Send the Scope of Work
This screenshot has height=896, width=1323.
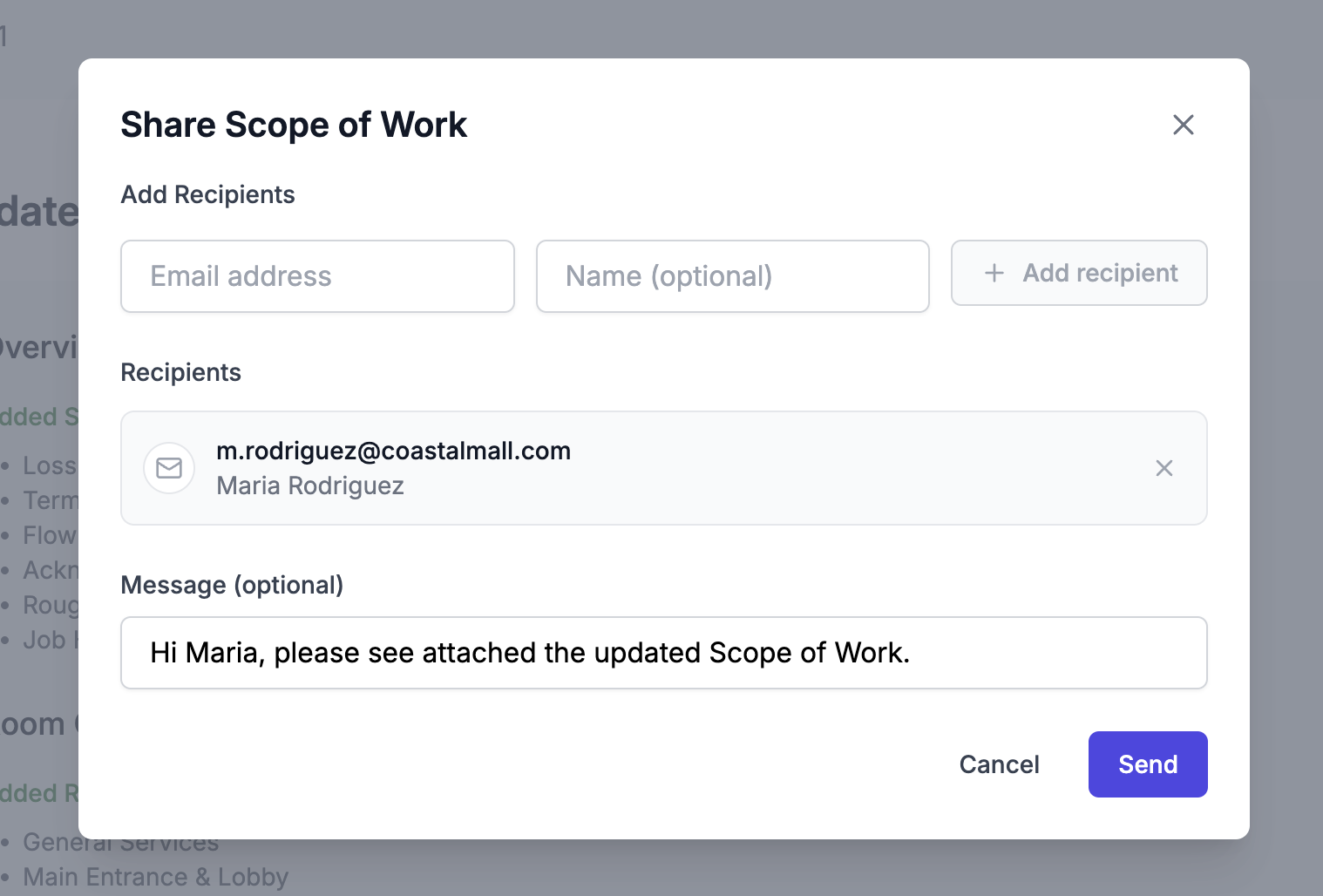click(x=1147, y=764)
